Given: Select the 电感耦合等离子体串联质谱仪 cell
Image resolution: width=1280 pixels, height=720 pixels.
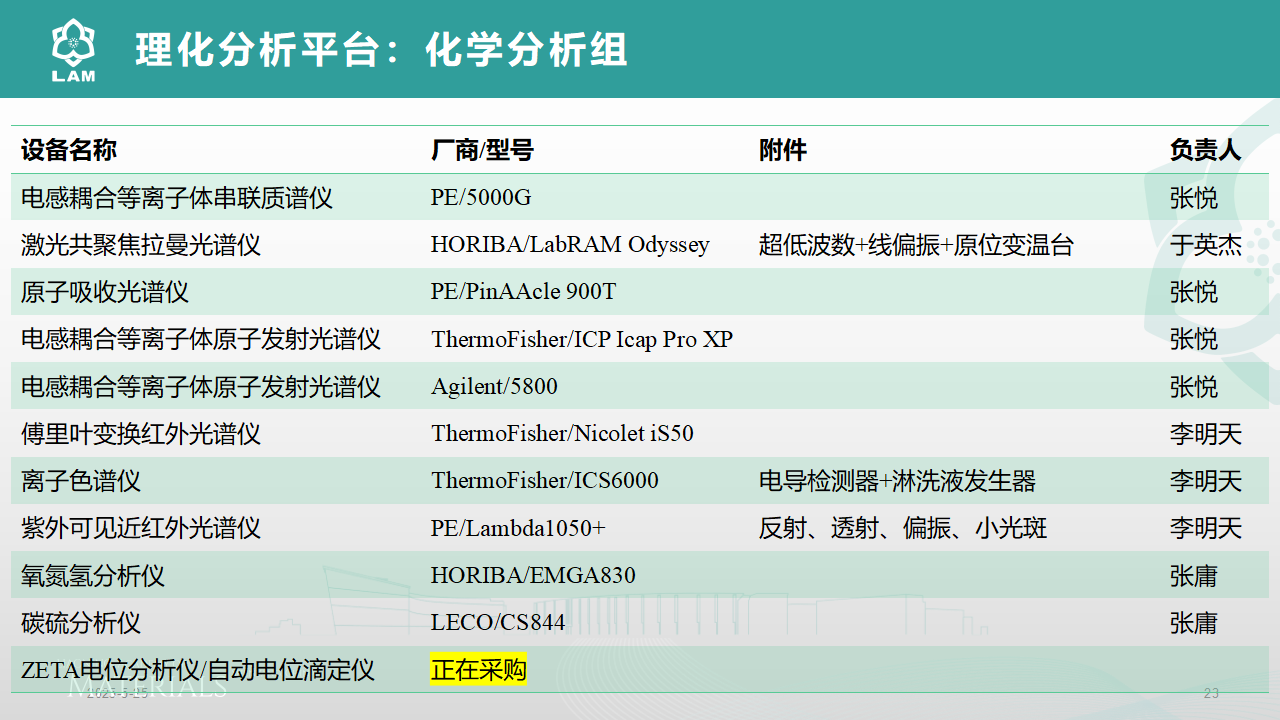Looking at the screenshot, I should pyautogui.click(x=177, y=198).
